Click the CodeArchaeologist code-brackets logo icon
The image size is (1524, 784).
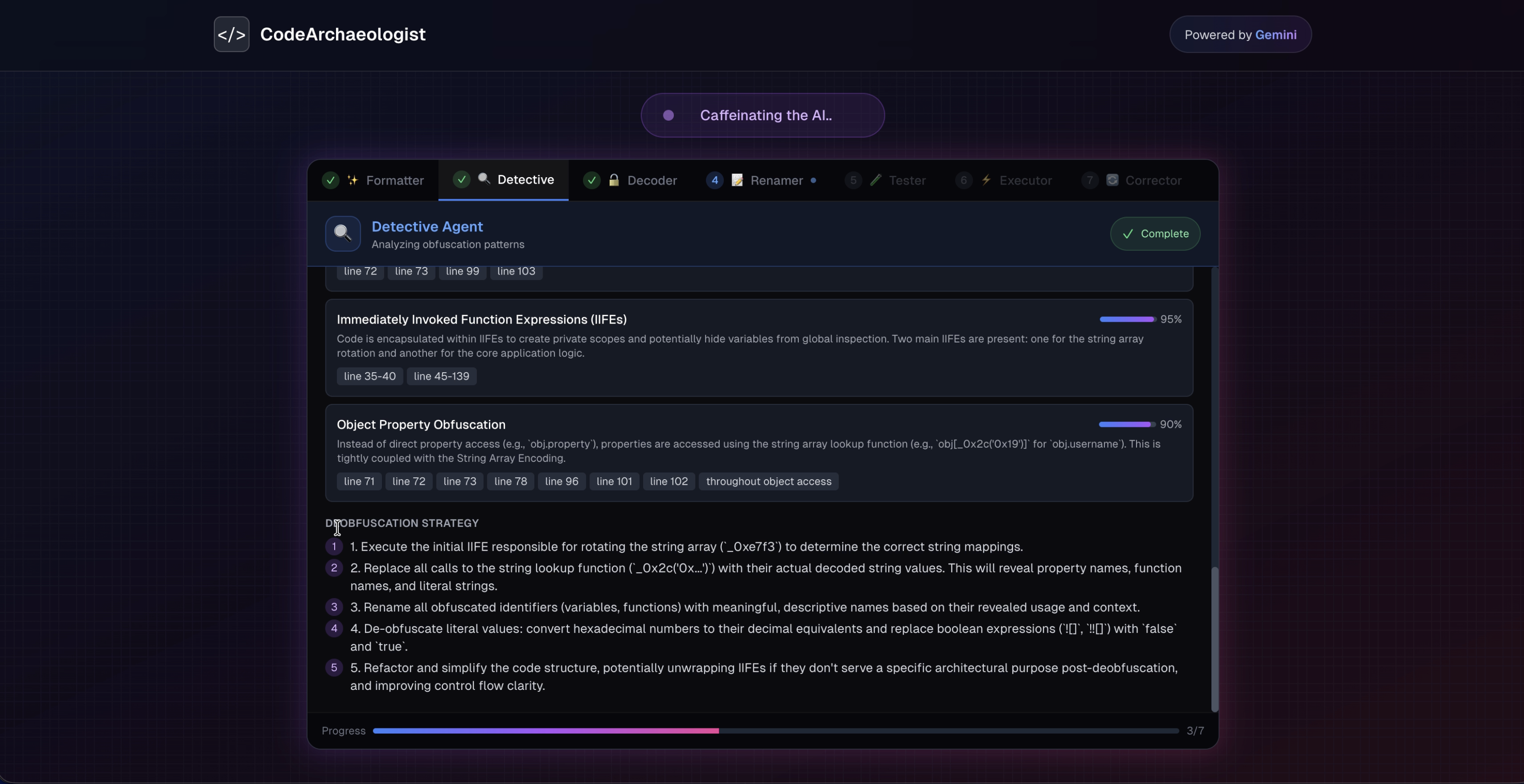(231, 34)
